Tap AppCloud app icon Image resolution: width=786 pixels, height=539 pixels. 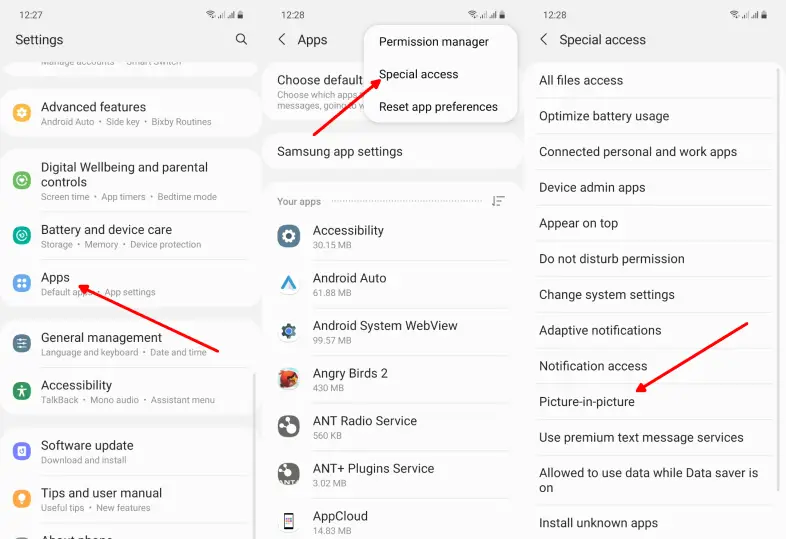click(x=289, y=521)
